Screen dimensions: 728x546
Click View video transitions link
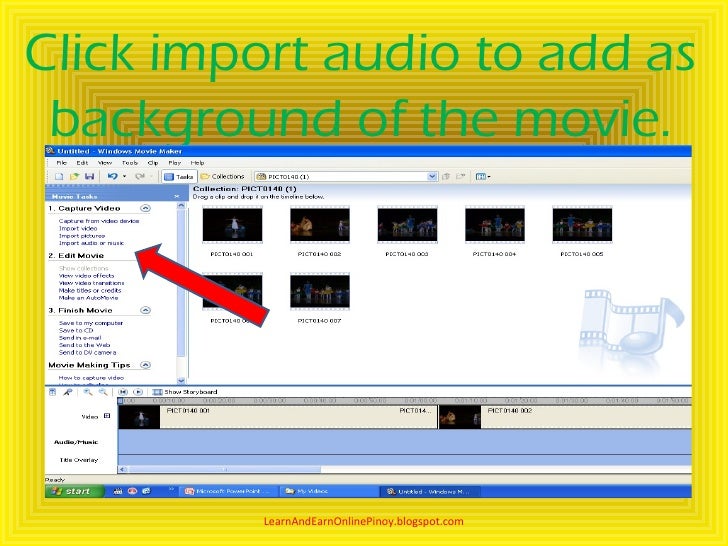point(91,283)
